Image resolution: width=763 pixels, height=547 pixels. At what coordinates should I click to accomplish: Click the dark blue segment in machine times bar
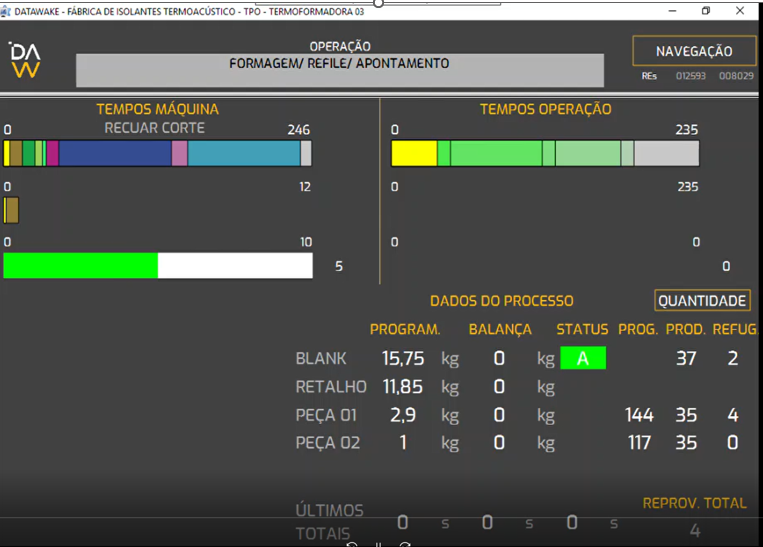click(x=115, y=153)
